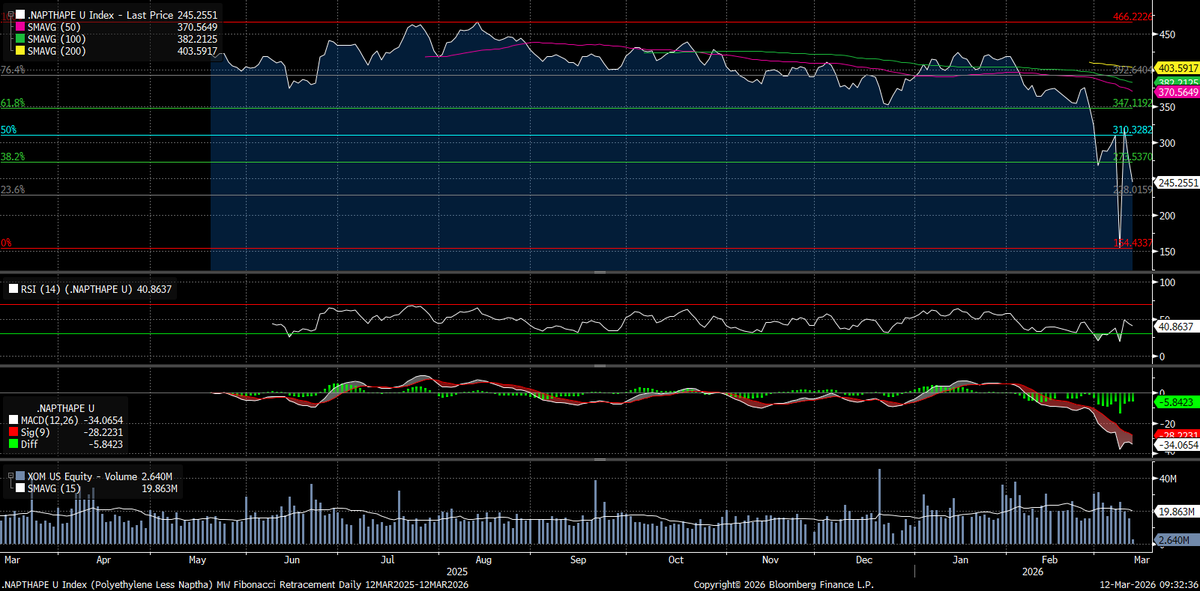This screenshot has height=591, width=1200.
Task: Click the 466.2226 Fibonacci 100% level label
Action: click(x=1132, y=17)
